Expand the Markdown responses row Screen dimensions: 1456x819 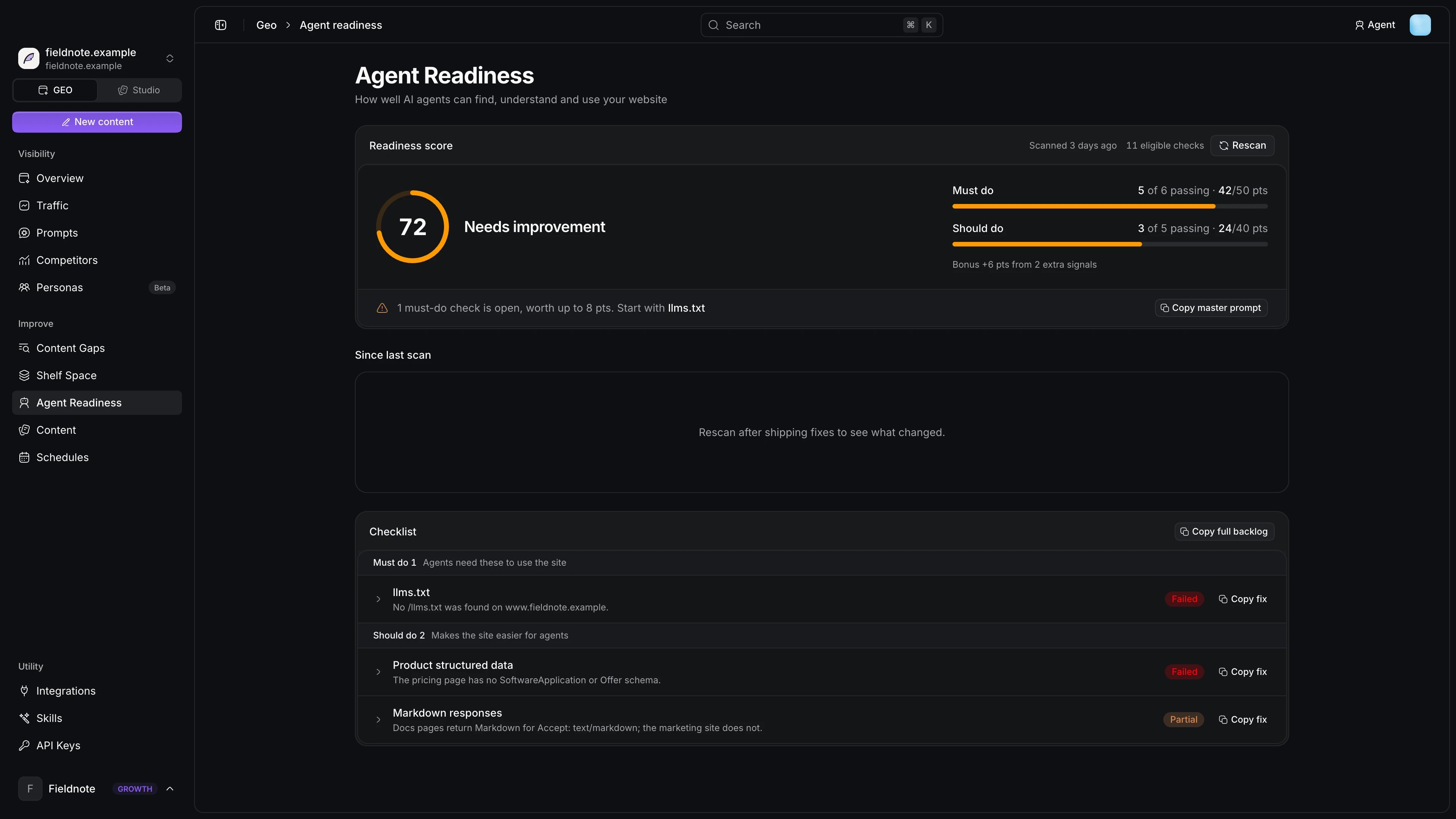(x=378, y=720)
